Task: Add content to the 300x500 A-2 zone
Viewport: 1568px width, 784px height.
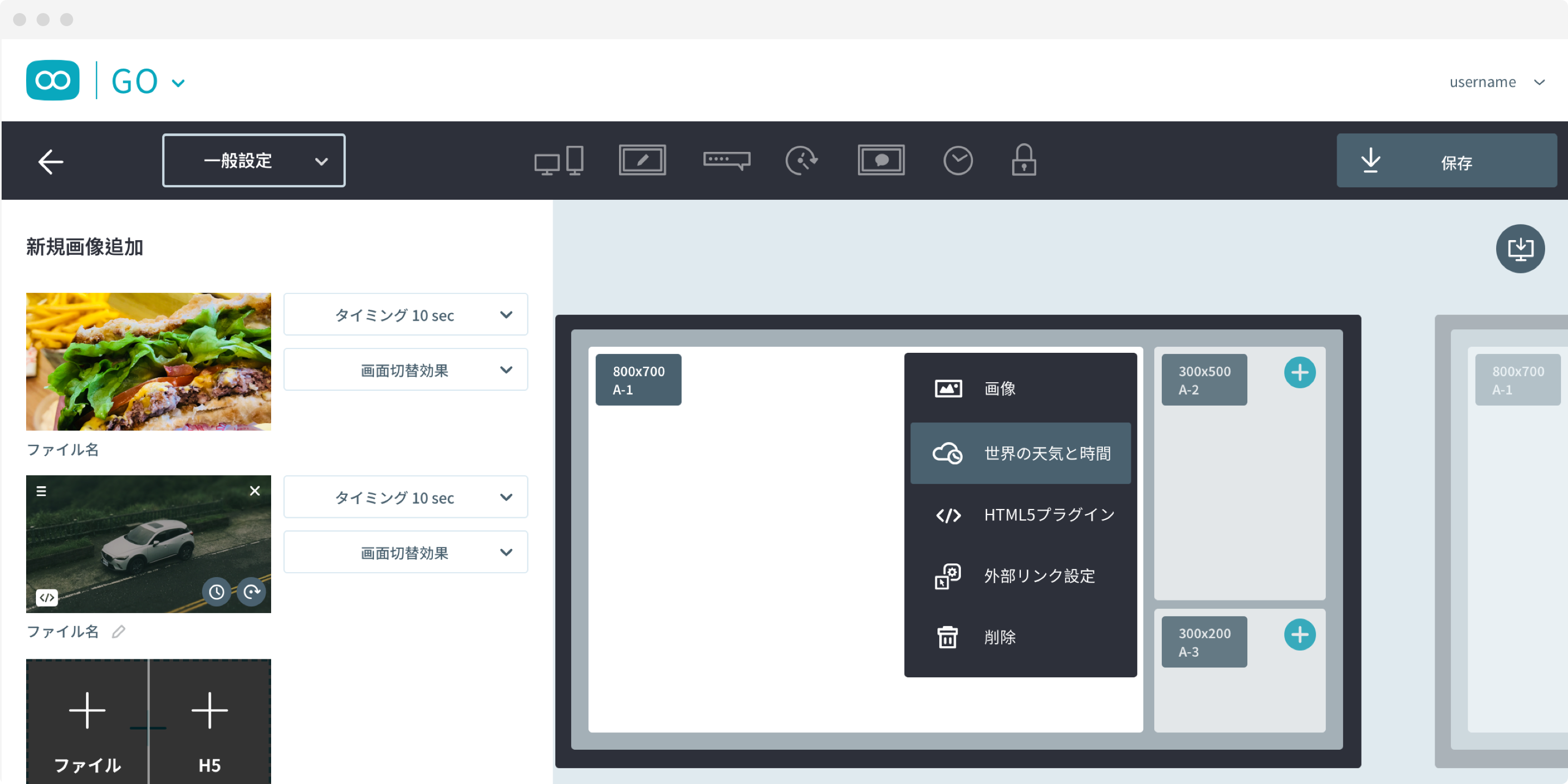Action: click(1300, 372)
